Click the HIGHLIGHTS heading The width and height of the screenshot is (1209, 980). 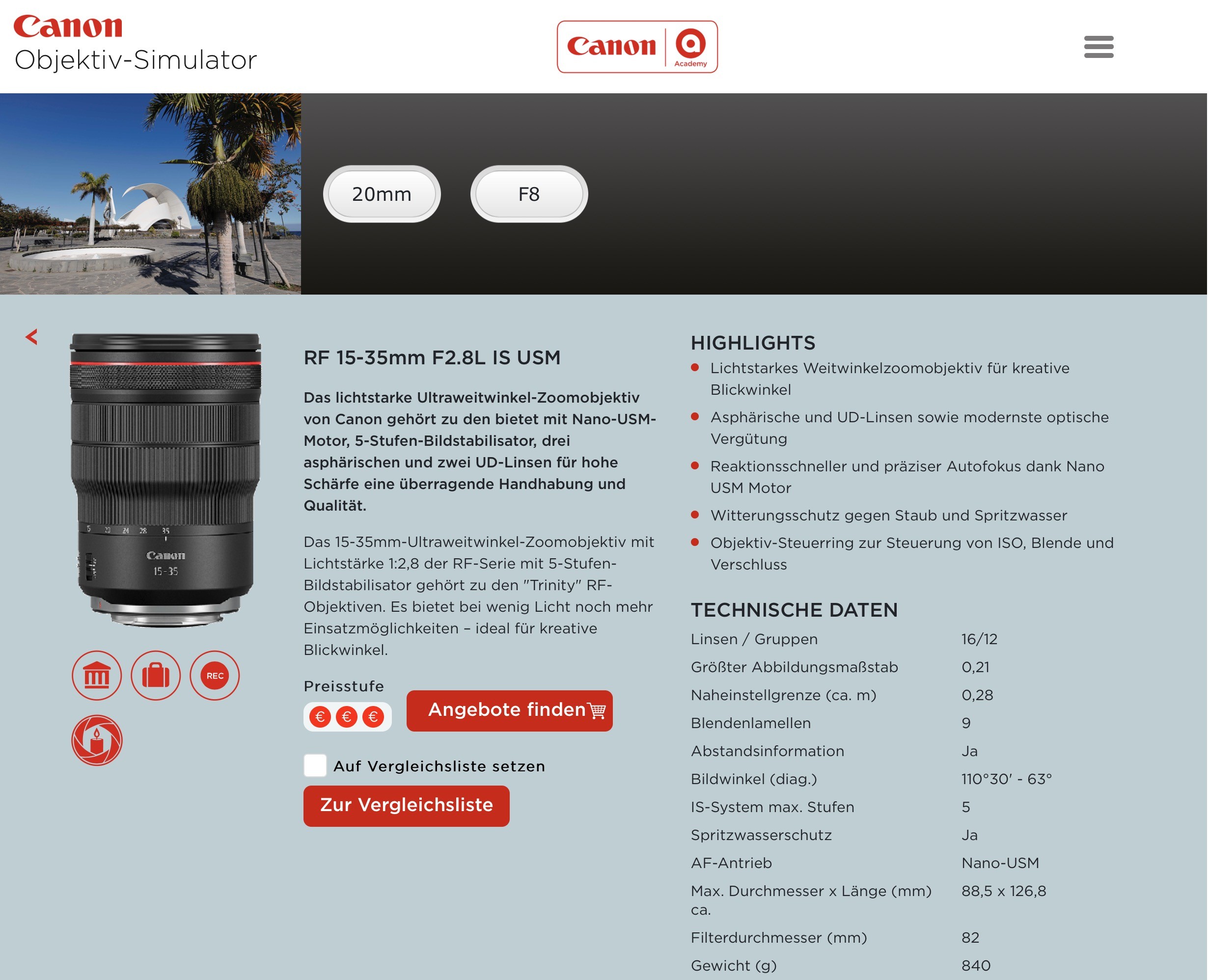[x=753, y=343]
